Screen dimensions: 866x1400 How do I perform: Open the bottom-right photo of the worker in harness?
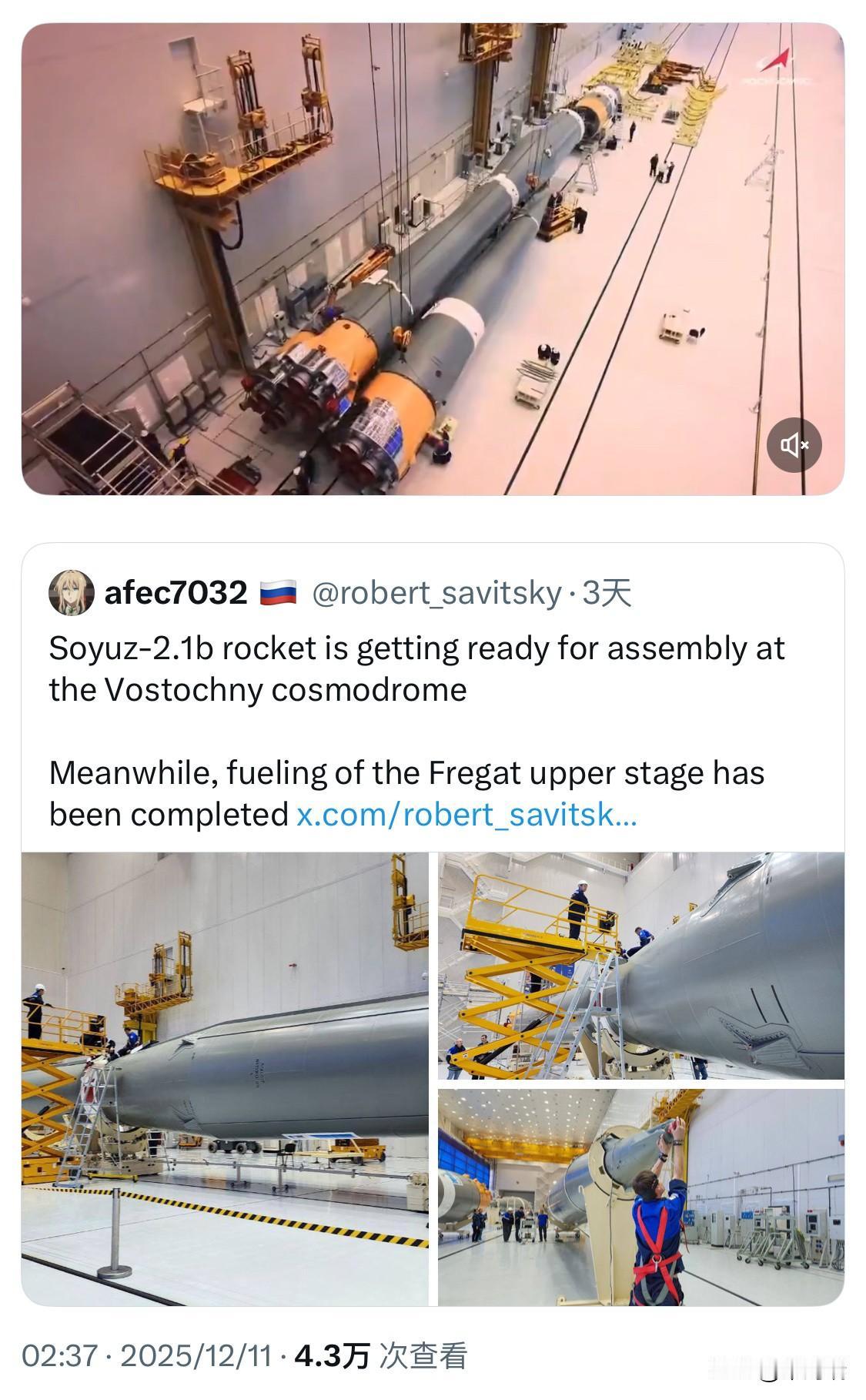point(641,1197)
